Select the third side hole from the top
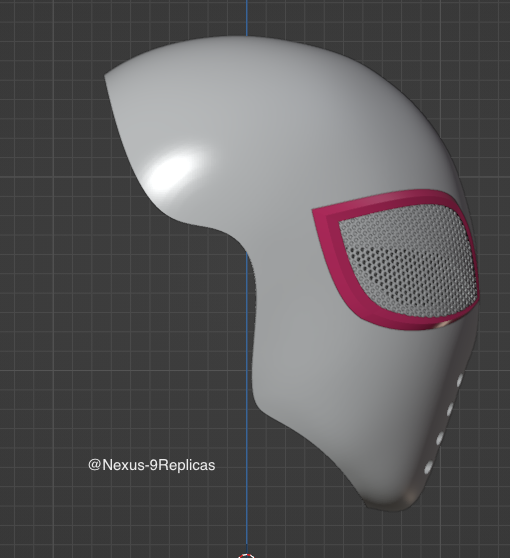This screenshot has height=558, width=510. [439, 438]
